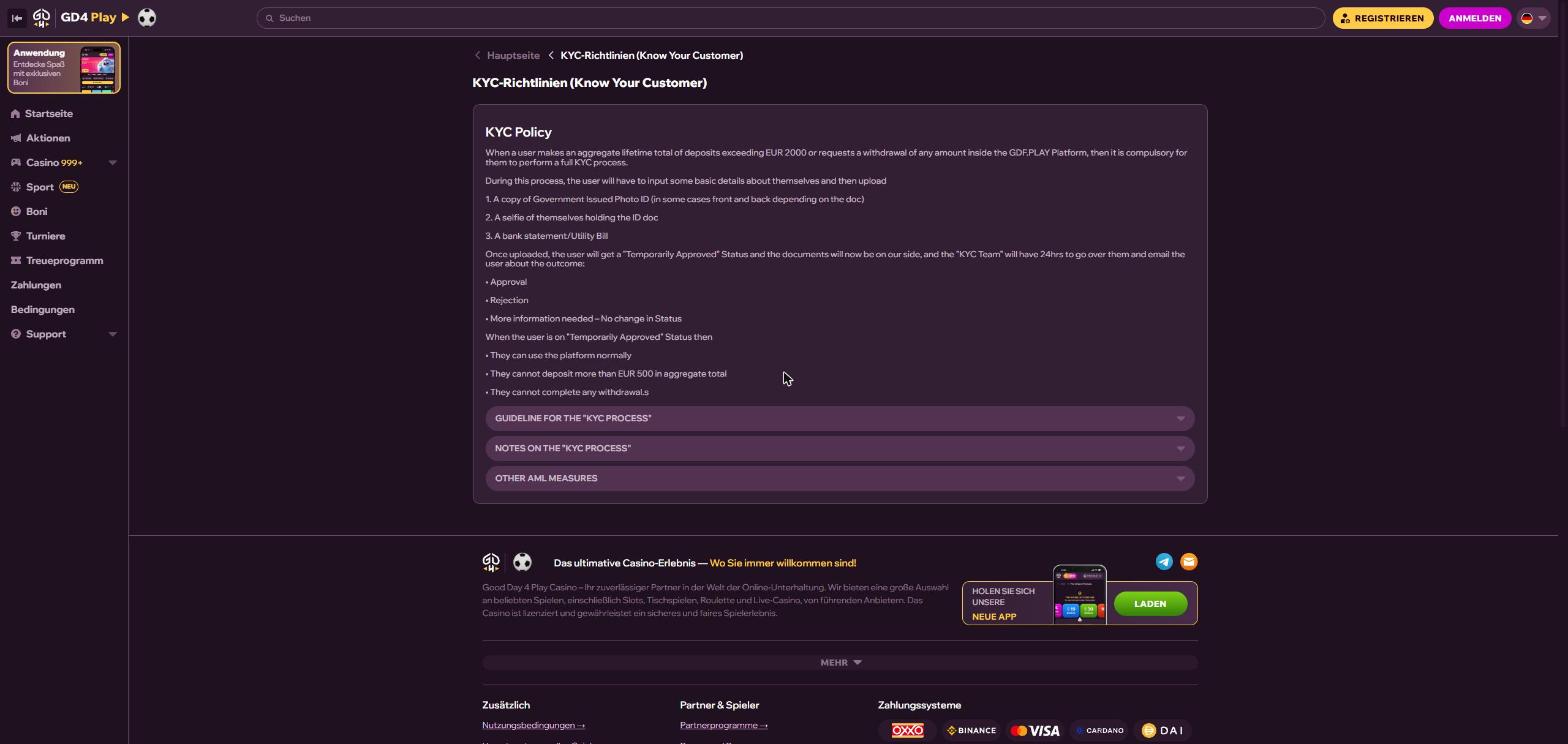Click the green LADEN button
Image resolution: width=1568 pixels, height=744 pixels.
(x=1150, y=604)
